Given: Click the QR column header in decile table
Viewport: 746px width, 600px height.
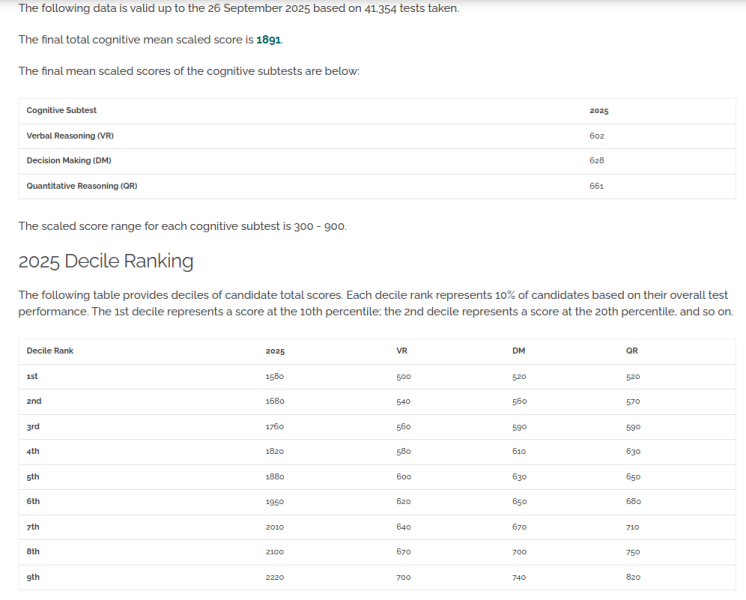Looking at the screenshot, I should pyautogui.click(x=632, y=351).
